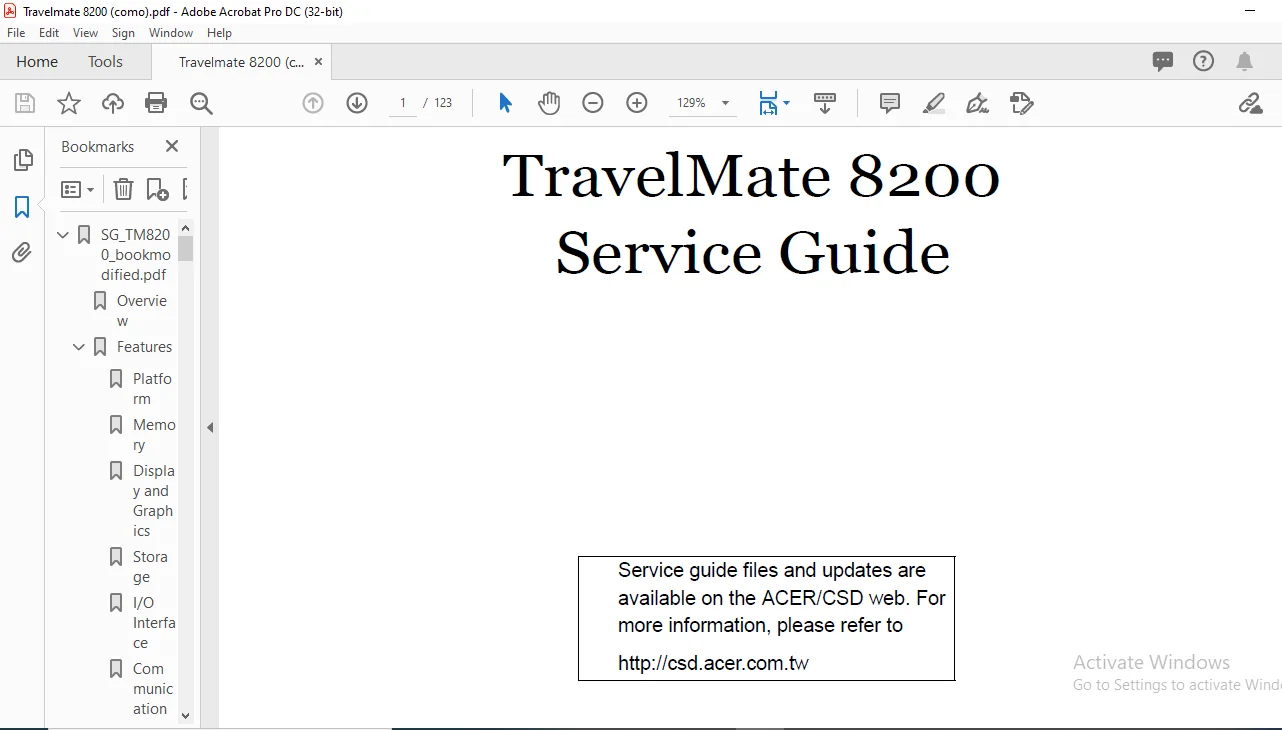Viewport: 1282px width, 730px height.
Task: Click the Save file icon
Action: click(x=25, y=103)
